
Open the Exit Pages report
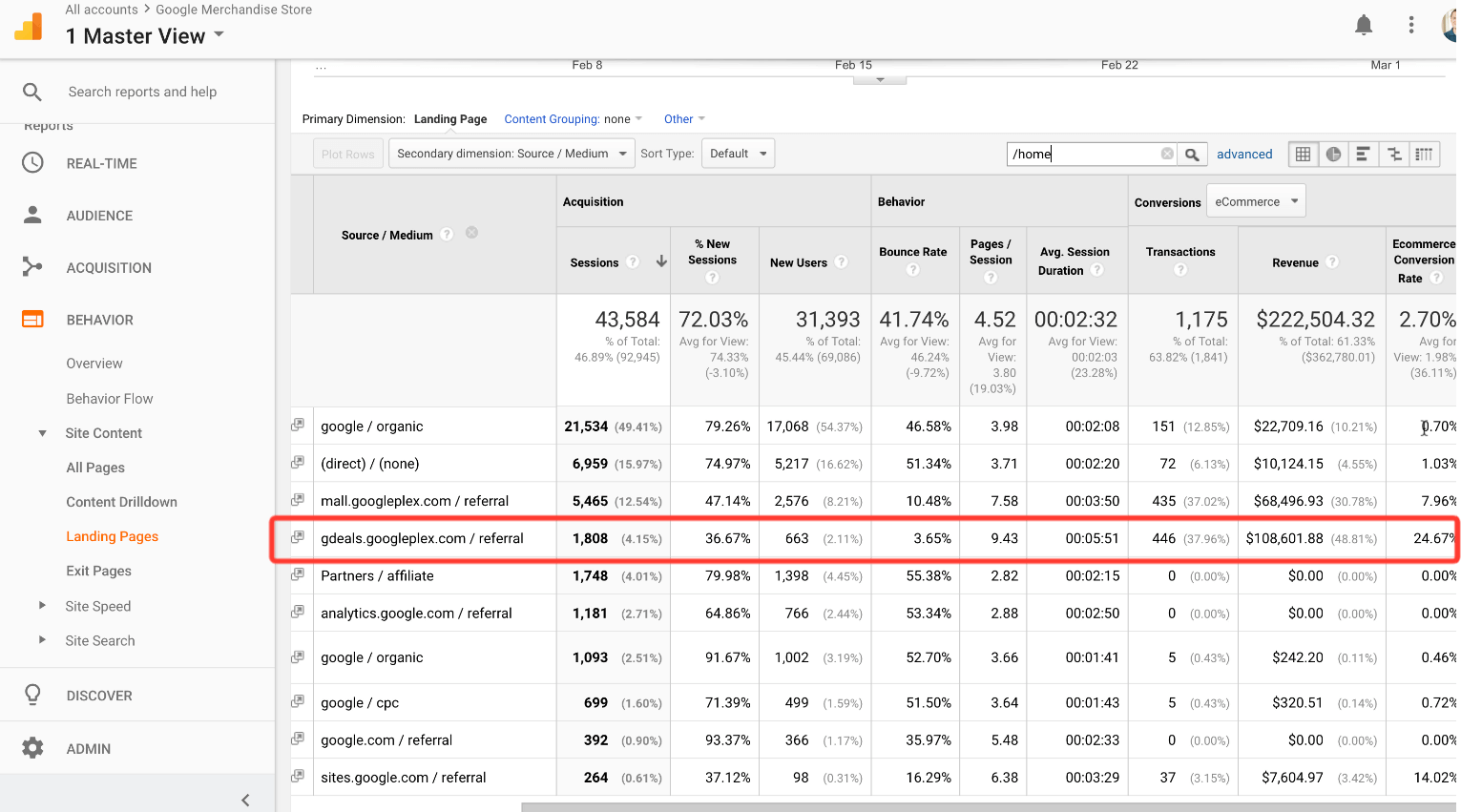98,571
